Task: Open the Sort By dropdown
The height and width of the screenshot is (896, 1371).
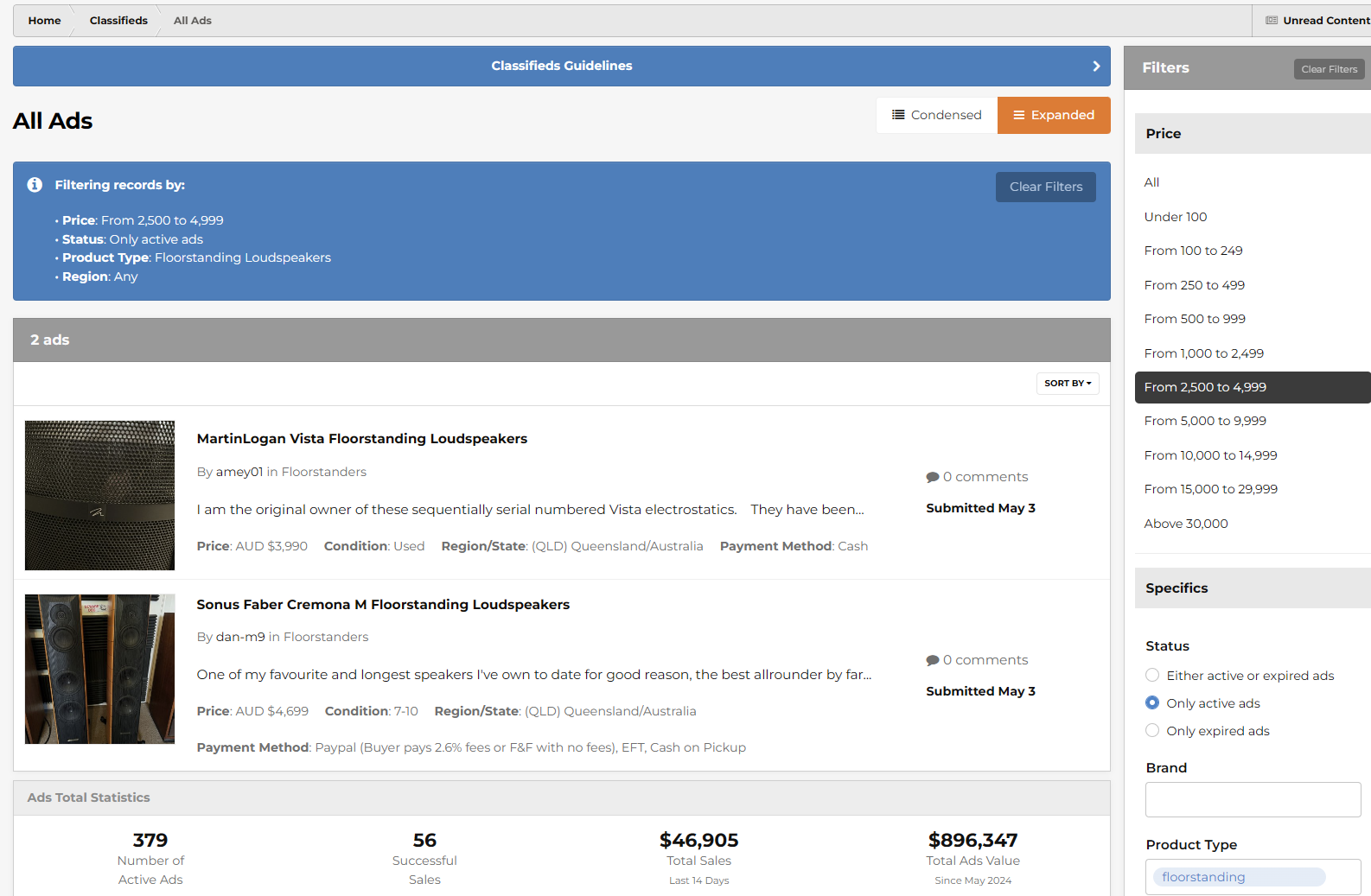Action: [x=1068, y=383]
